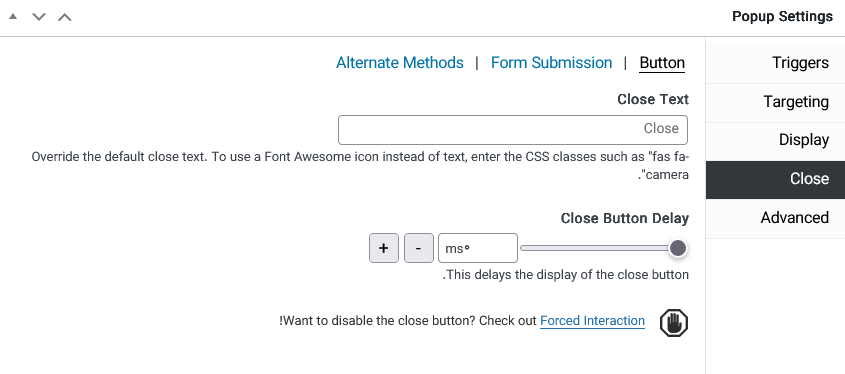This screenshot has height=374, width=845.
Task: Open the Alternate Methods section
Action: click(x=400, y=63)
